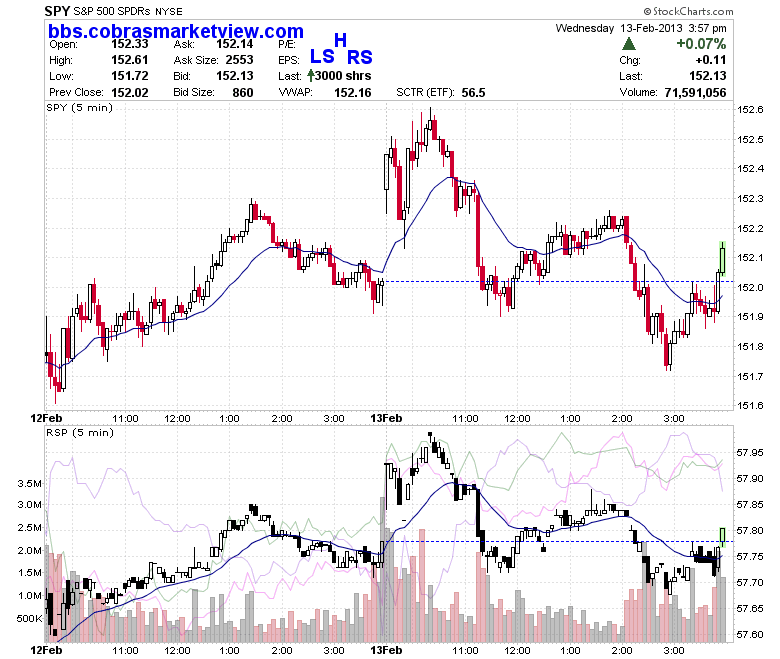Click the blue H annotation
Viewport: 780px width, 659px height.
click(x=340, y=40)
